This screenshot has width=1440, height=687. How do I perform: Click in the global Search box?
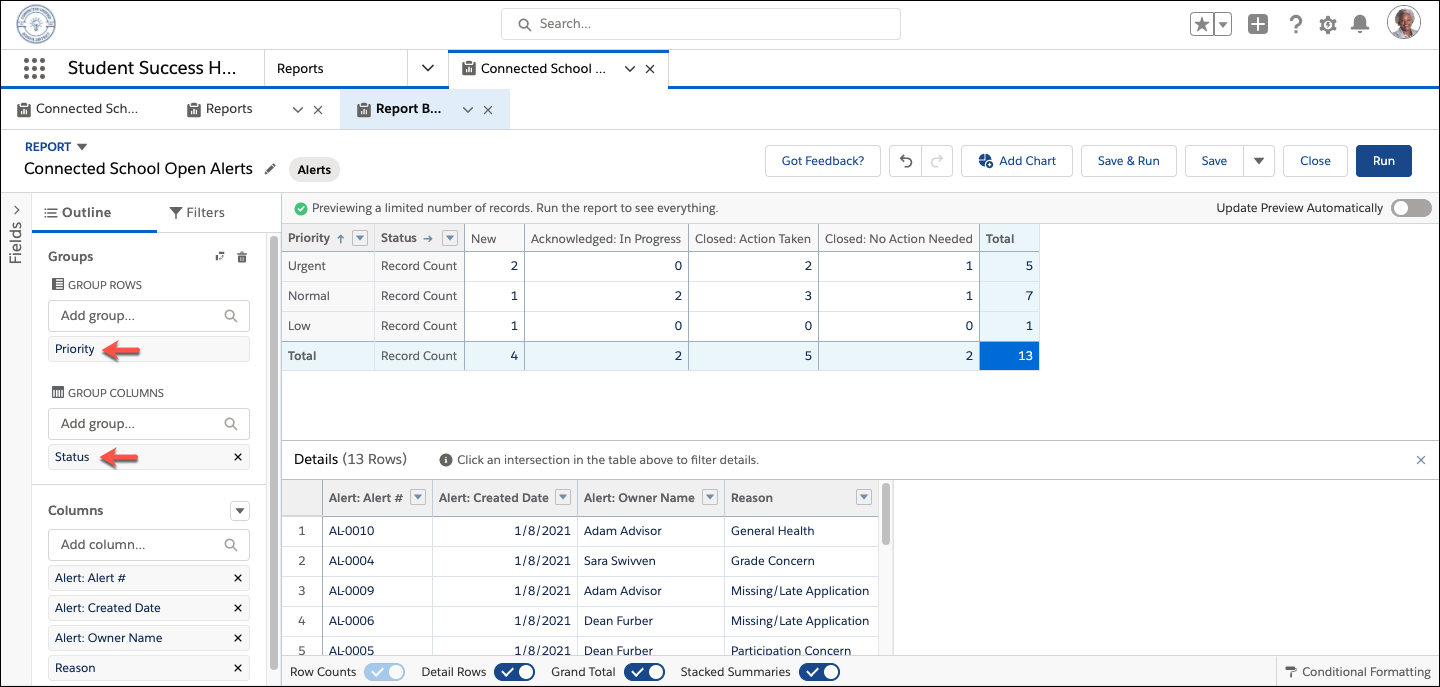click(700, 24)
